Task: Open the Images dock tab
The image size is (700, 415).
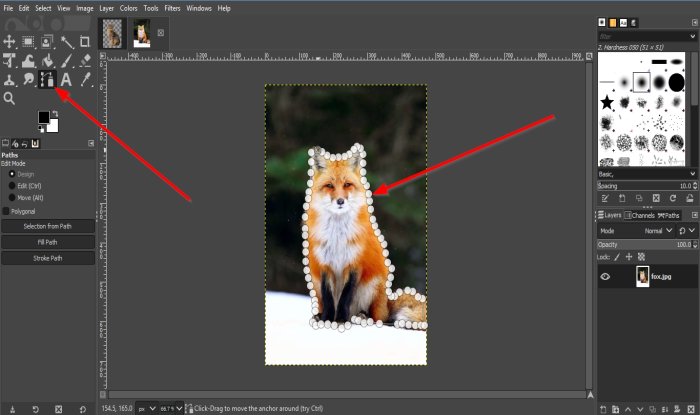Action: (35, 143)
